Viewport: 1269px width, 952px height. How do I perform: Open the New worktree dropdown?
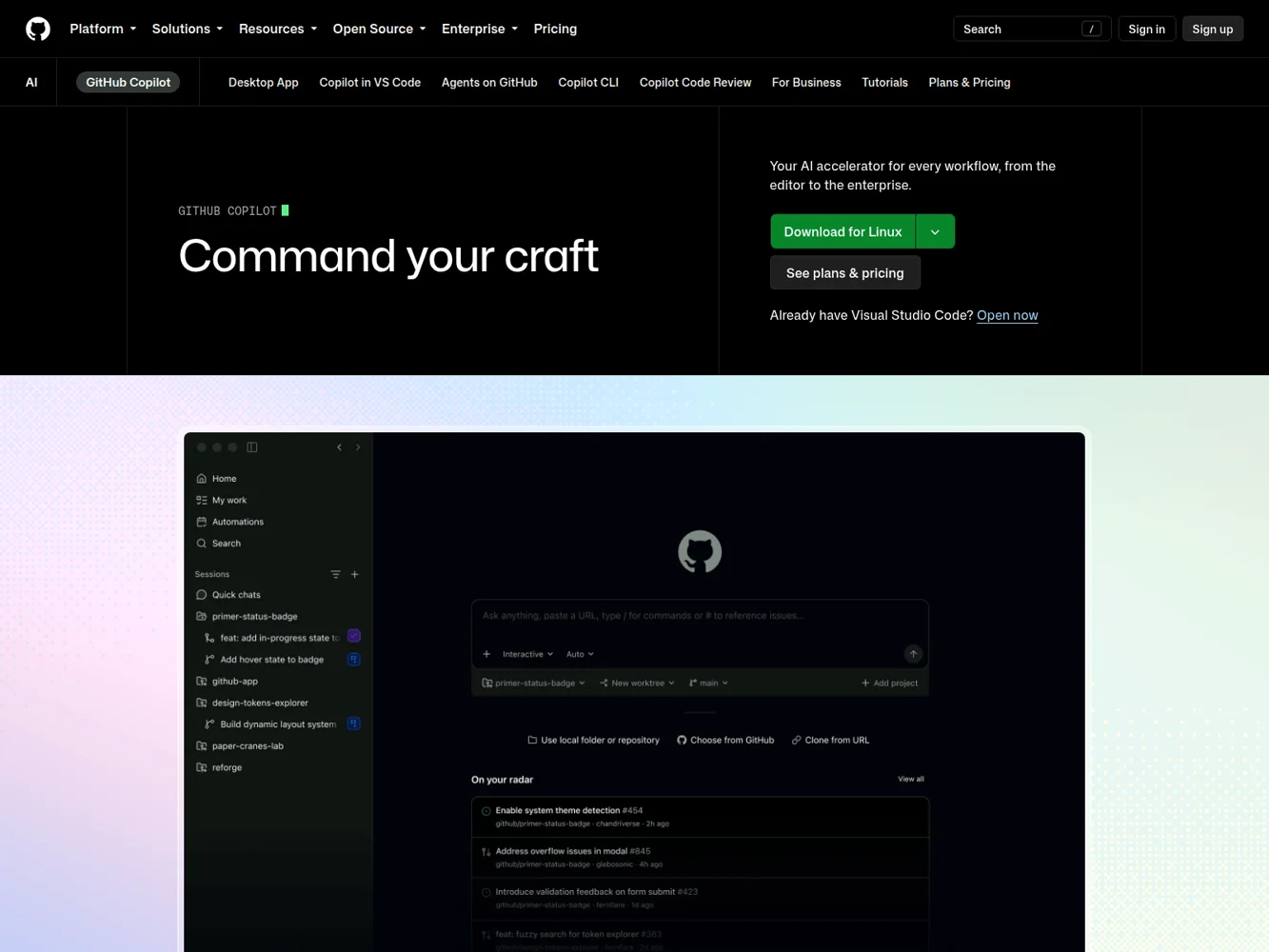tap(637, 683)
